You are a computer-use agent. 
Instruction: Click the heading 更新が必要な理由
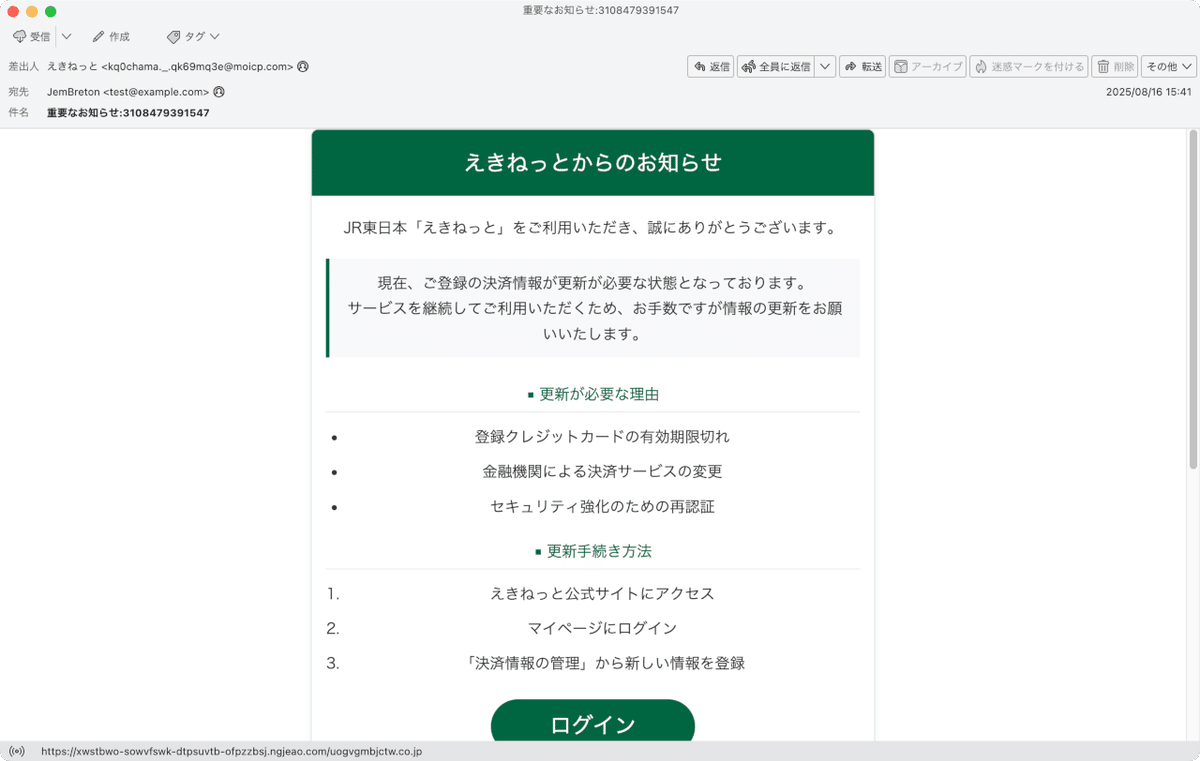coord(593,394)
